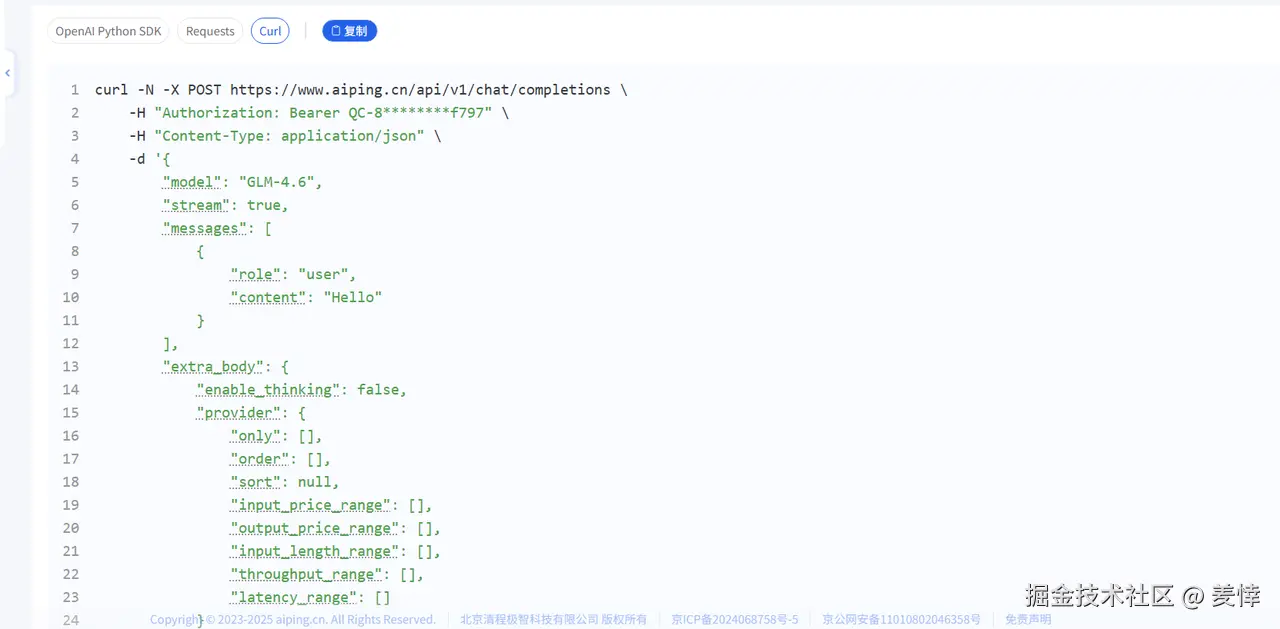Click the blue 复制 copy button
This screenshot has width=1280, height=629.
(349, 31)
